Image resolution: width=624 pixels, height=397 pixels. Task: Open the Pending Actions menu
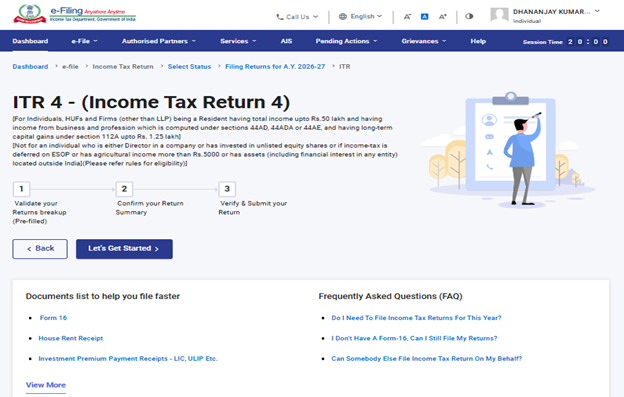coord(346,41)
